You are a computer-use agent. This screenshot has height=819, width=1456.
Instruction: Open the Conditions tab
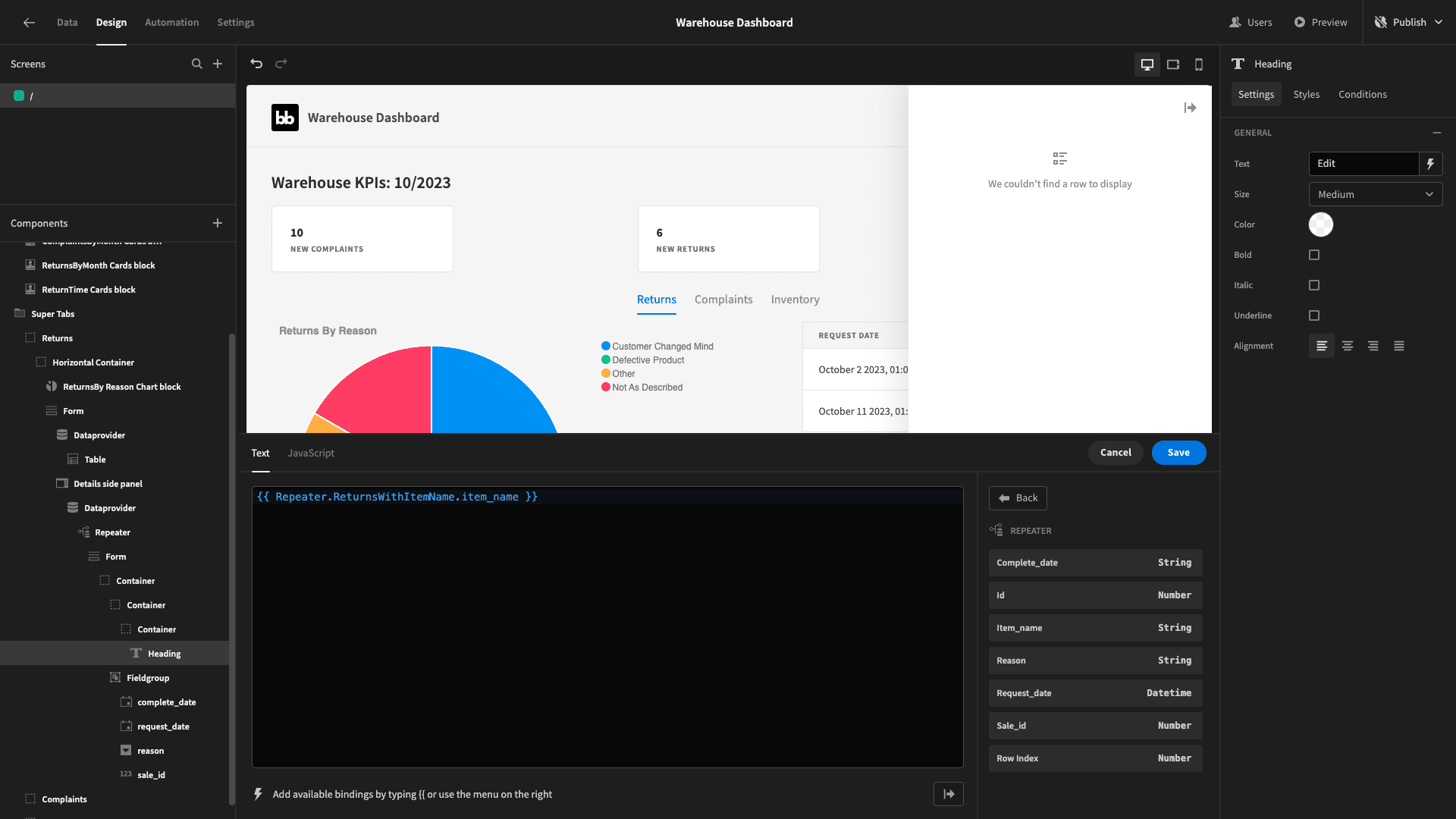coord(1363,94)
